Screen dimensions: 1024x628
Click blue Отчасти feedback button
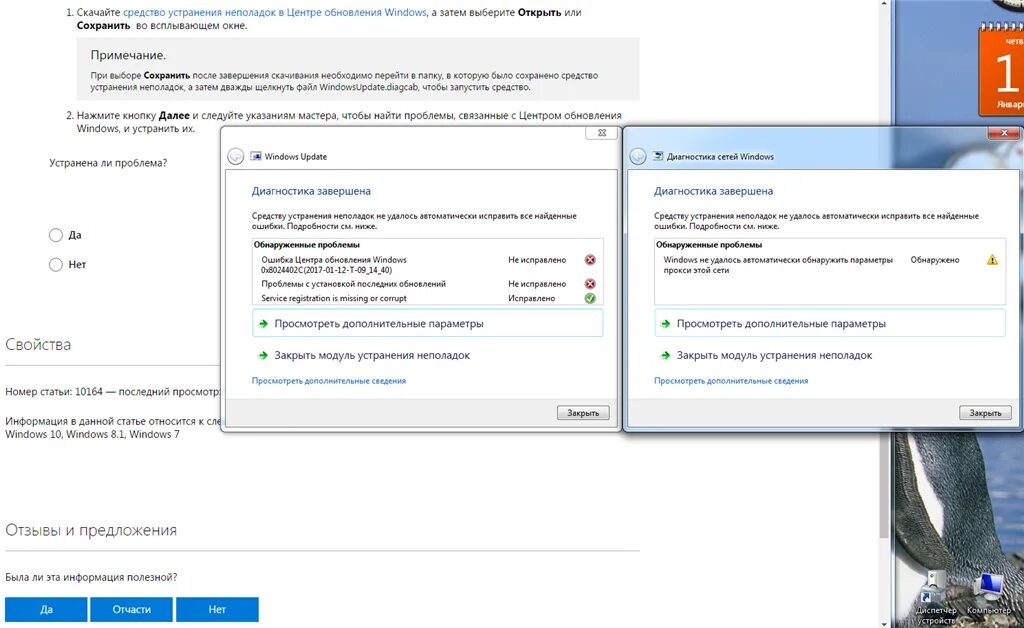click(x=131, y=609)
